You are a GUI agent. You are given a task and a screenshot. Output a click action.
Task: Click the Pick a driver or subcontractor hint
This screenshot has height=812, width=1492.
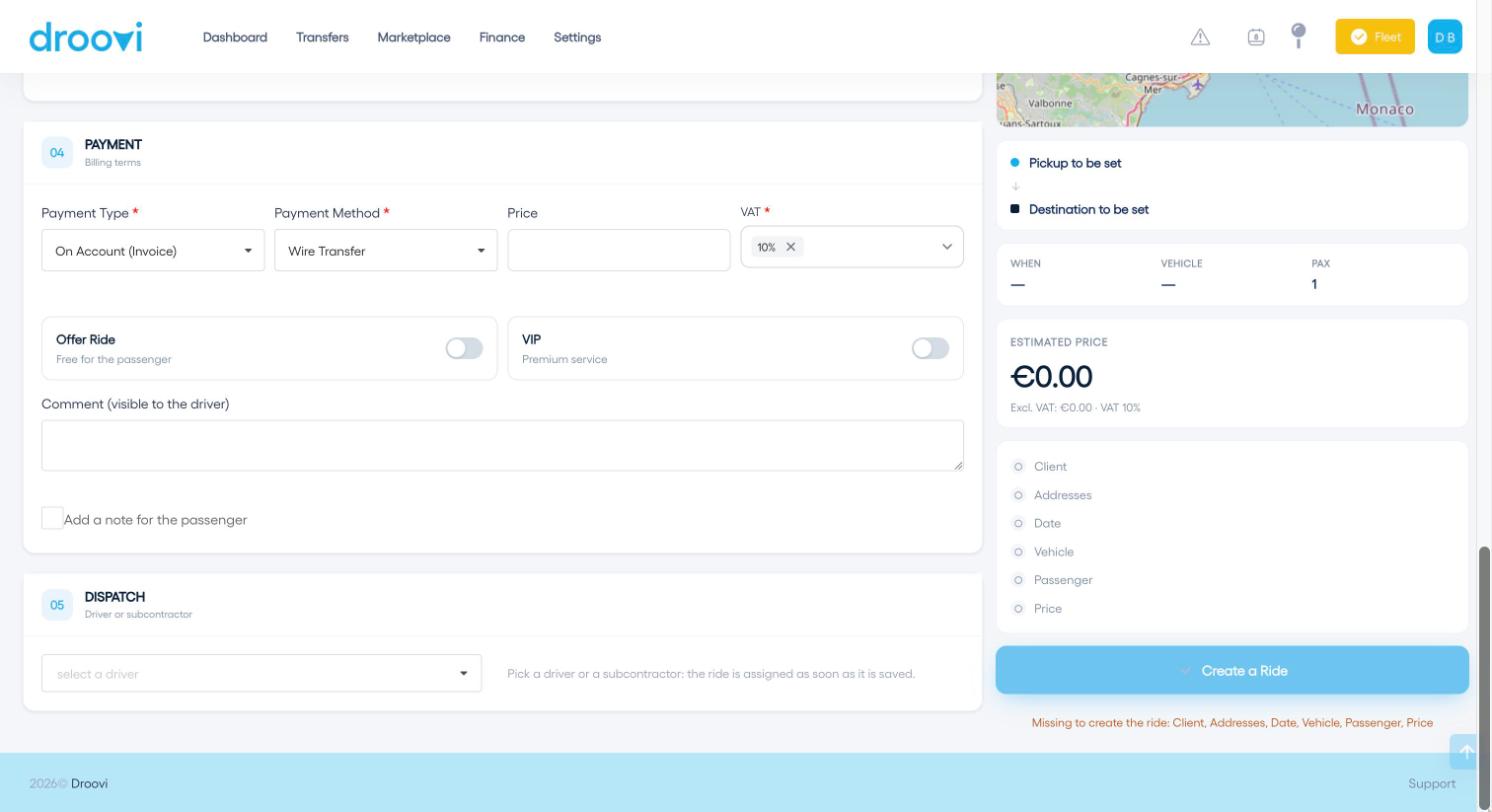point(711,673)
